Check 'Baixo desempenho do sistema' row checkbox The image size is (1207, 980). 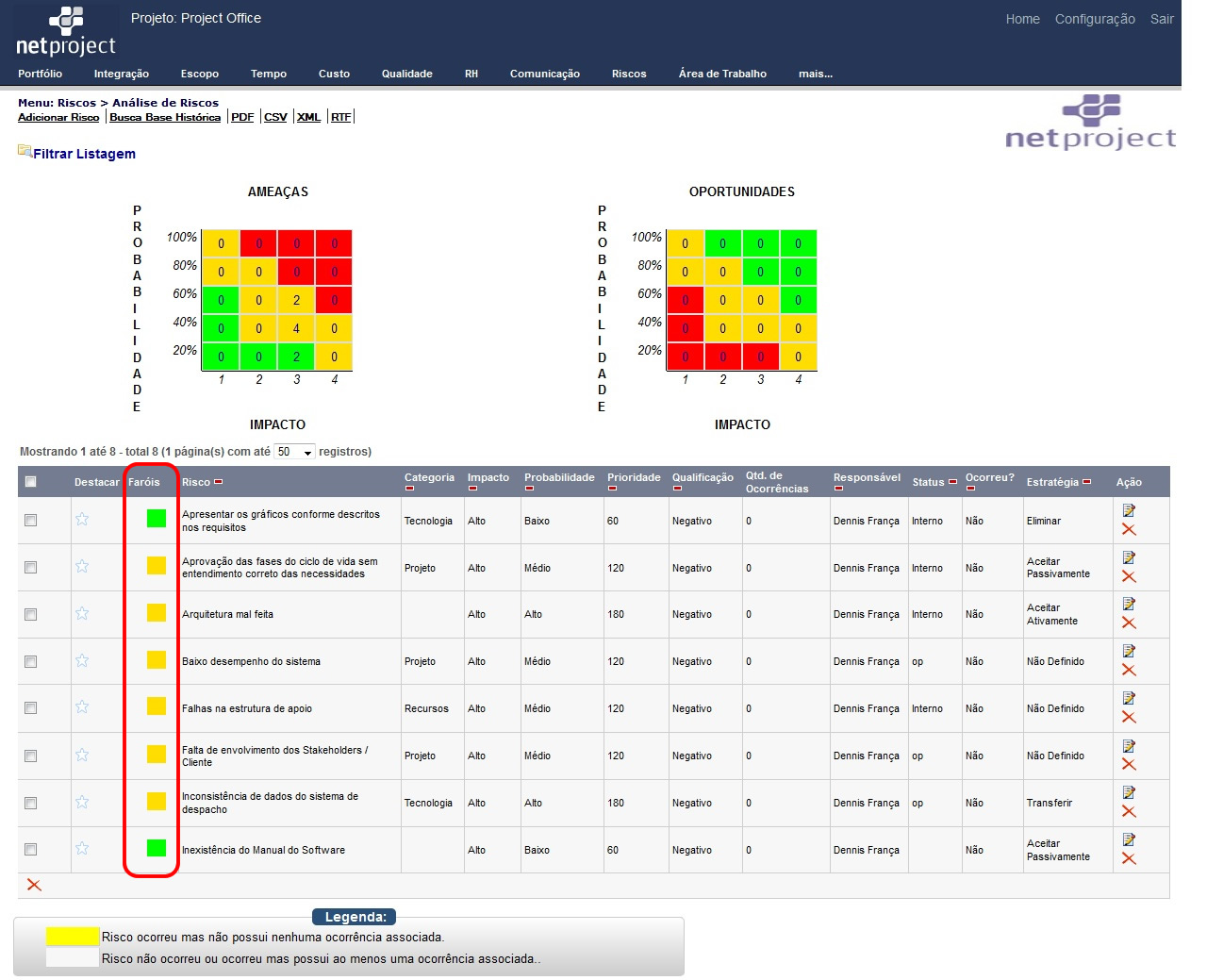coord(30,661)
